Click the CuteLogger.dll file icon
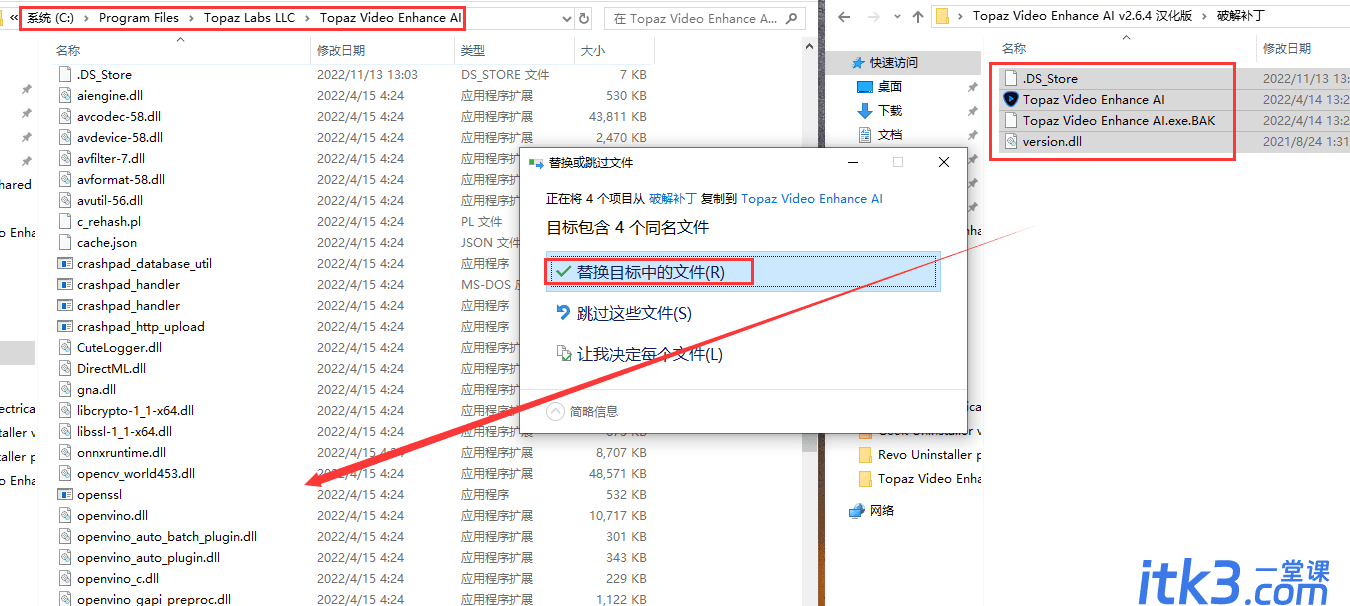 tap(65, 347)
